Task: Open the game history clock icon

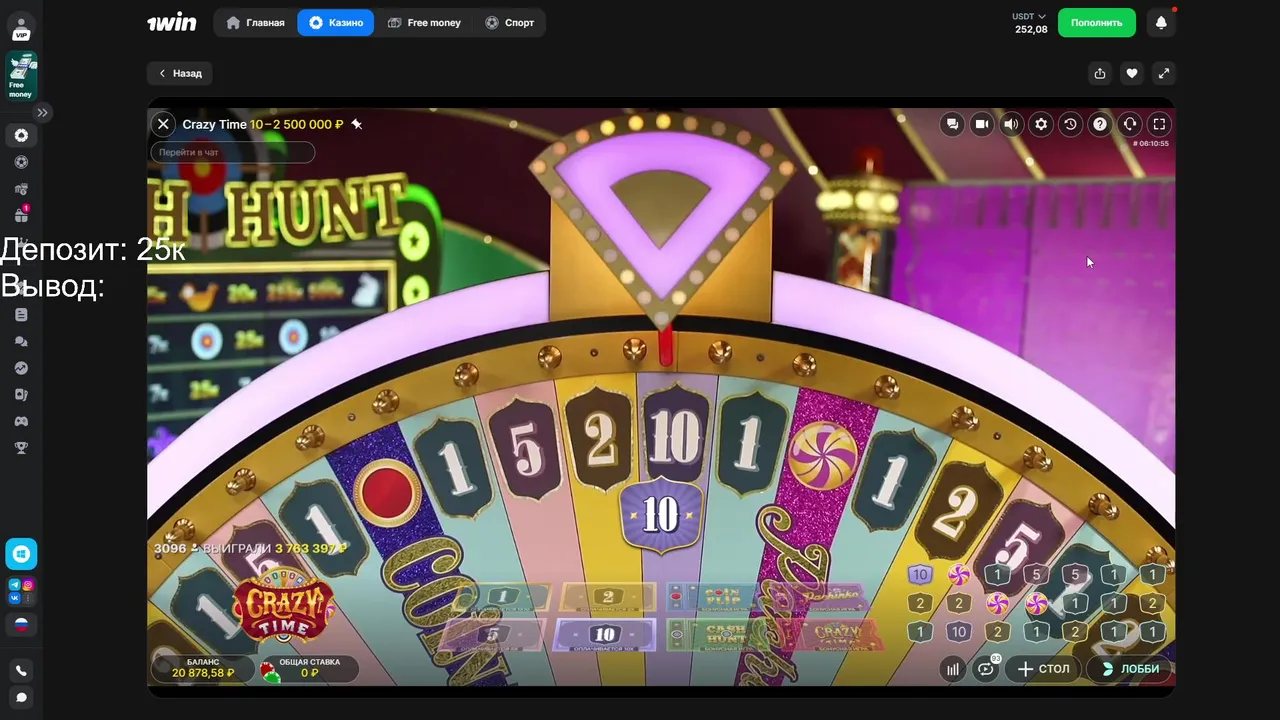Action: click(1070, 124)
